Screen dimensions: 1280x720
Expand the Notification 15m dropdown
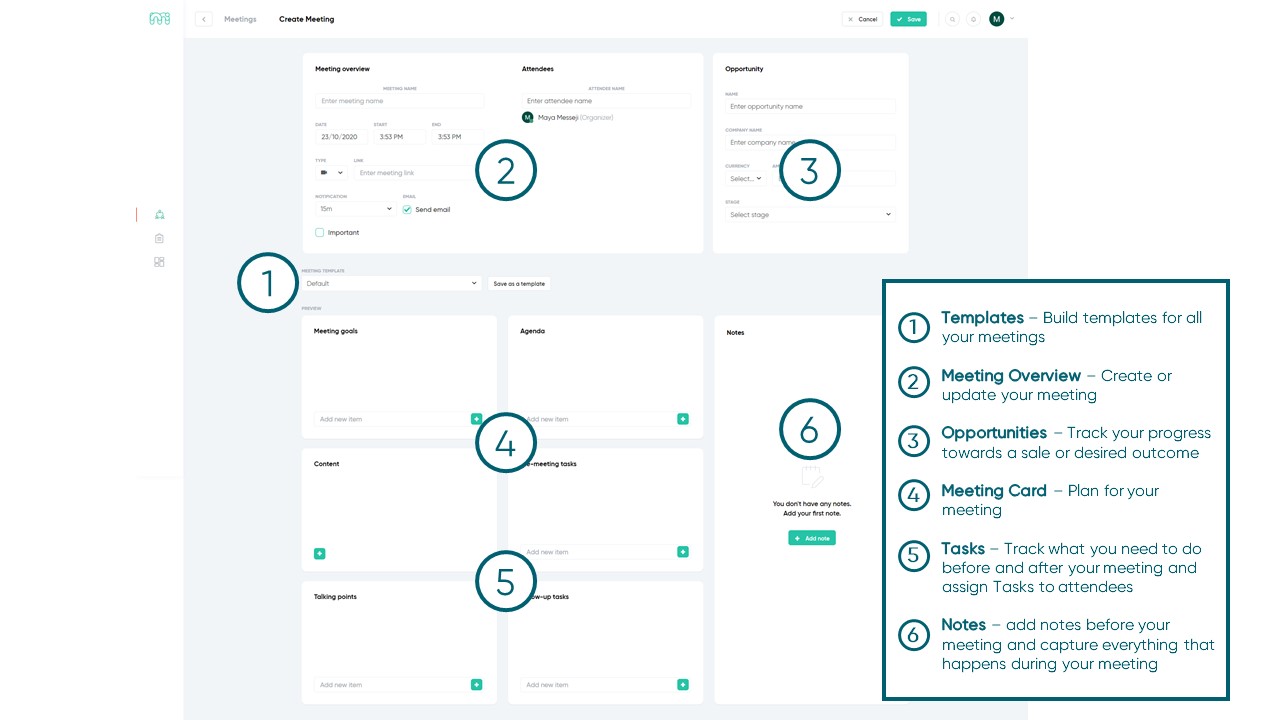click(x=355, y=209)
